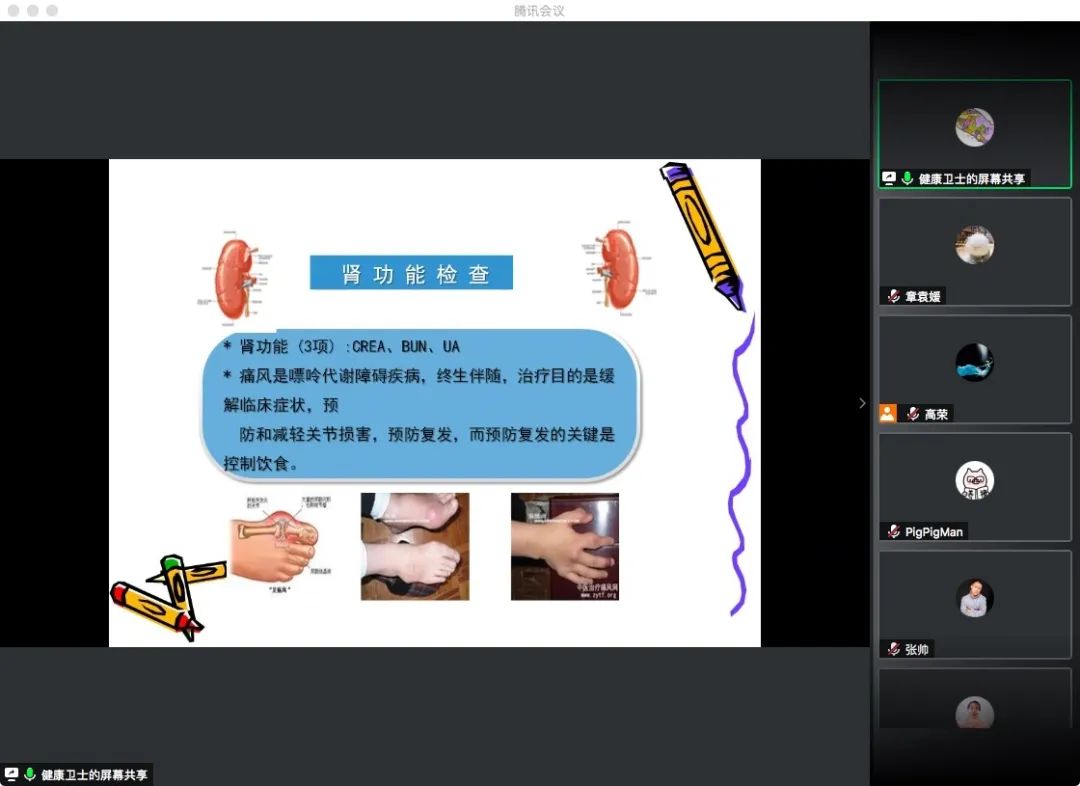Click the blue text box about 痛风
The image size is (1080, 786).
[419, 405]
